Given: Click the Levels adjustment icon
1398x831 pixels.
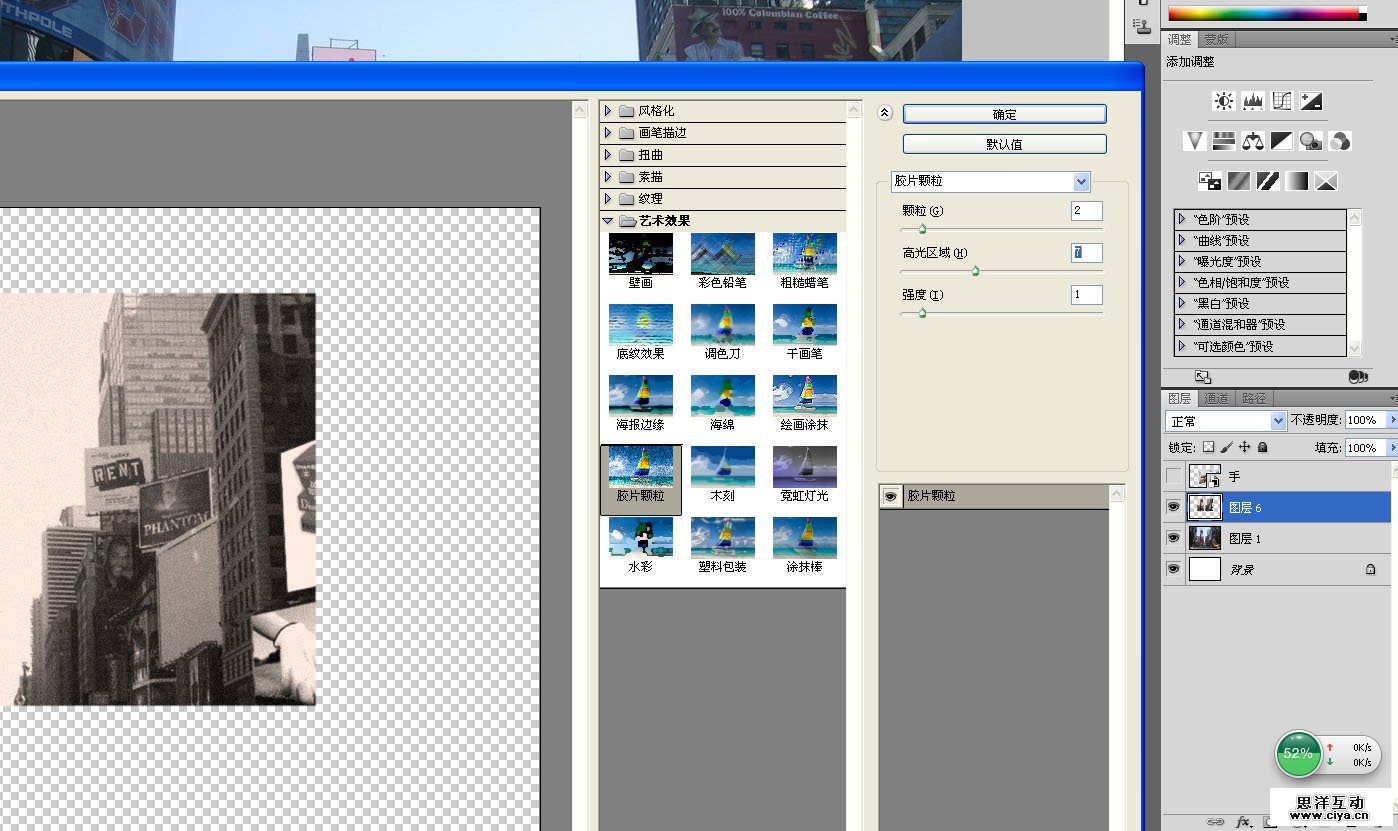Looking at the screenshot, I should tap(1252, 101).
